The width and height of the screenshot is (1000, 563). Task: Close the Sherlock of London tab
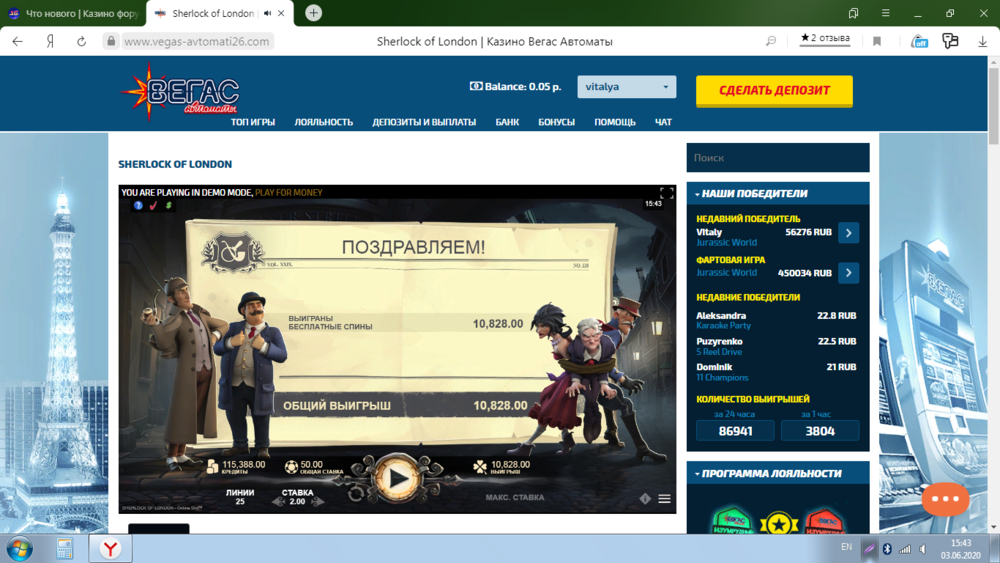coord(281,13)
